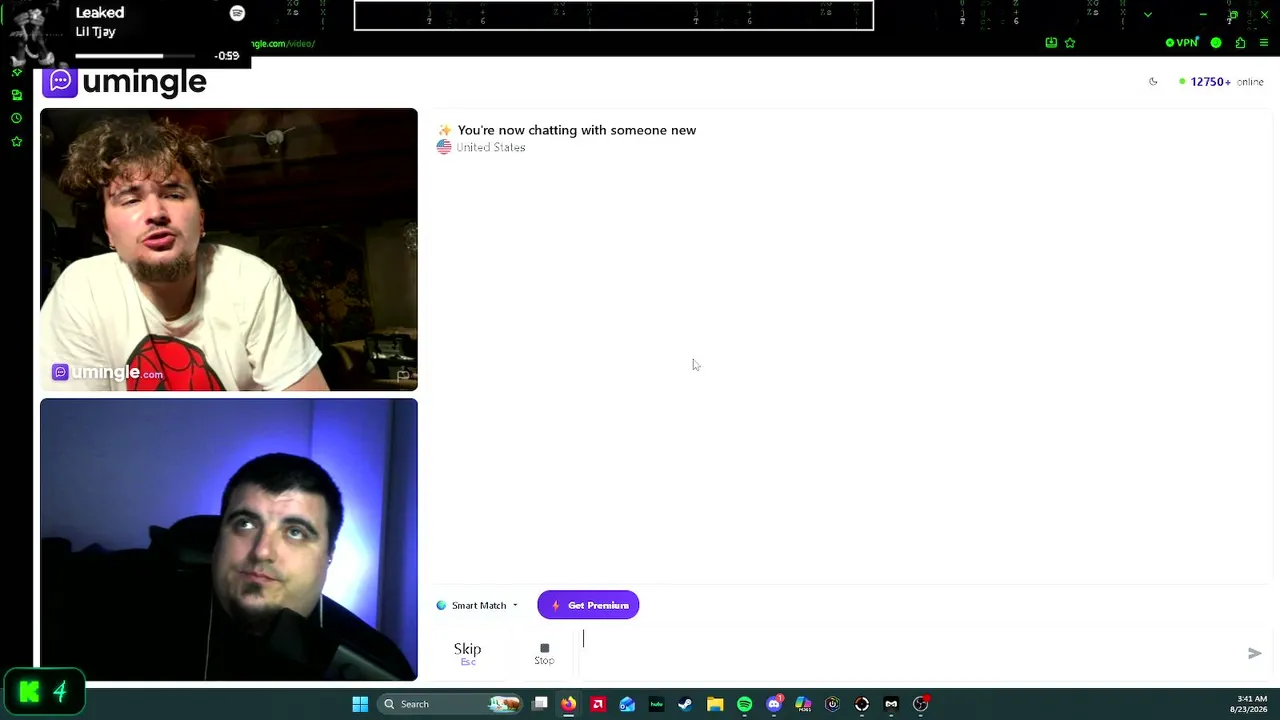Toggle dark mode with the moon icon
Screen dimensions: 1280x720
1153,82
